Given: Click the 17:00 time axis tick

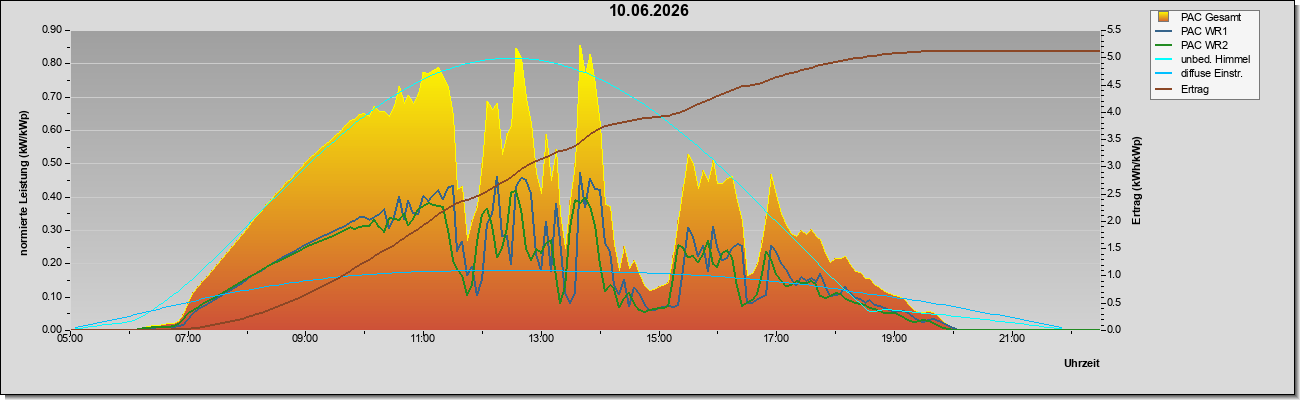Looking at the screenshot, I should point(776,338).
